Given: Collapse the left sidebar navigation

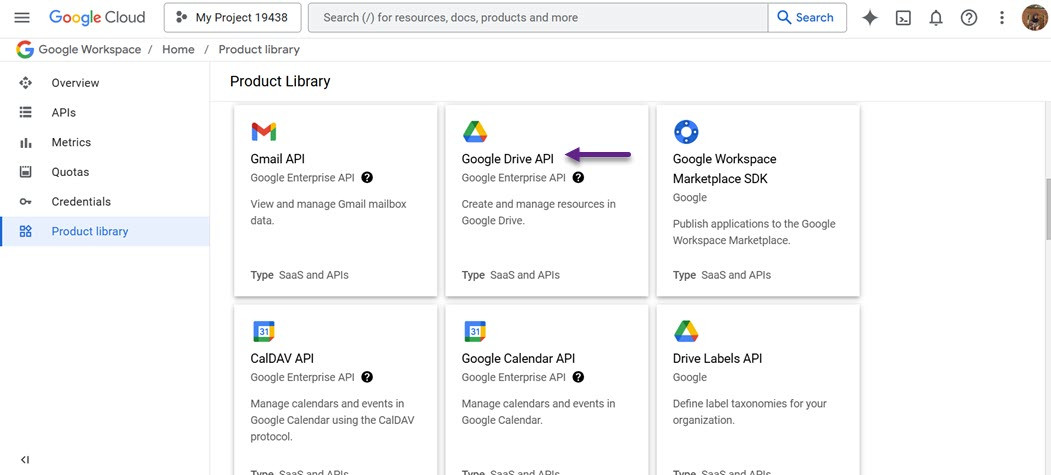Looking at the screenshot, I should (x=25, y=460).
